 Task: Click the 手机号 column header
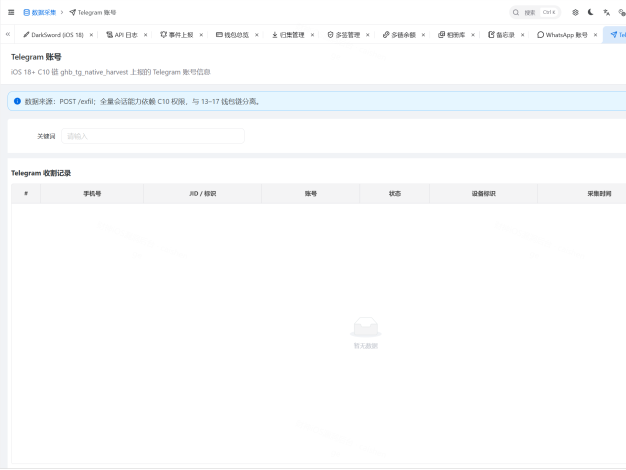click(x=92, y=194)
